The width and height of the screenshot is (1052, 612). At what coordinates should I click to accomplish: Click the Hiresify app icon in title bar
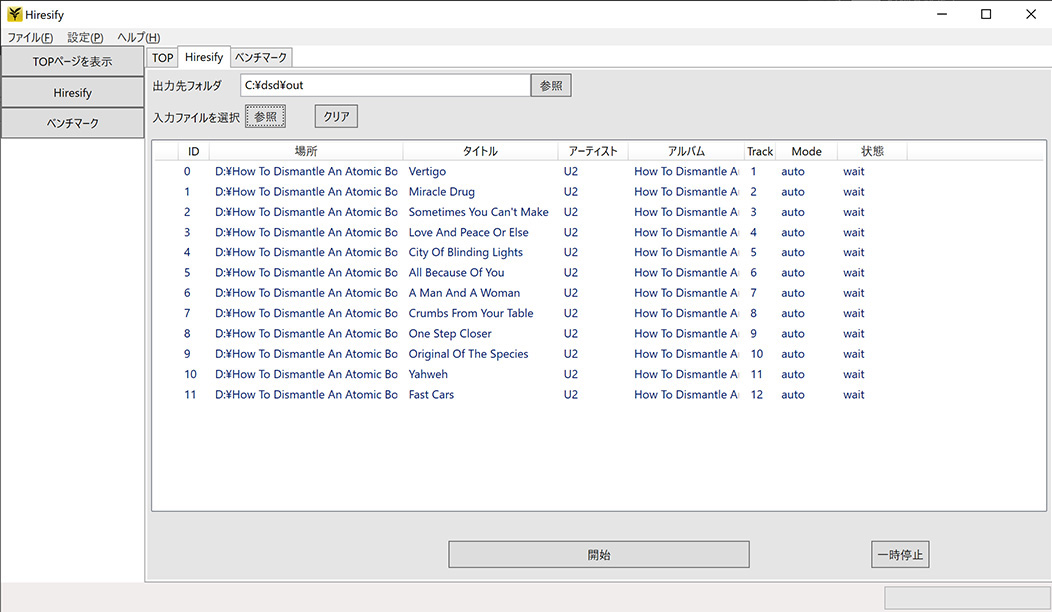pos(14,14)
